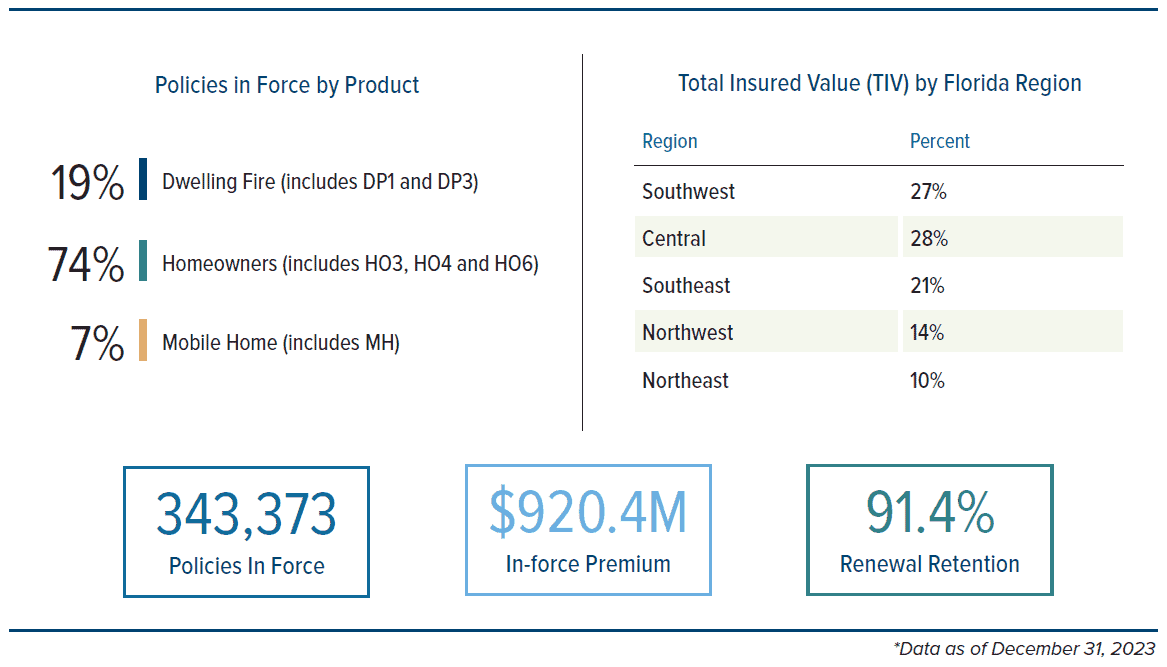Click the Policies in Force by Product heading
This screenshot has width=1167, height=667.
[287, 86]
